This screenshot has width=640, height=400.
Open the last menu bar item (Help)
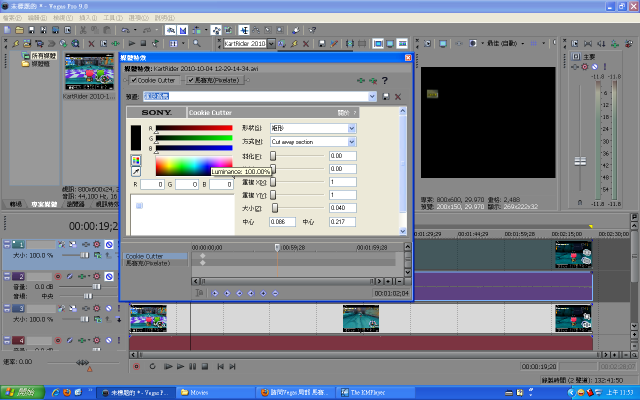[164, 18]
